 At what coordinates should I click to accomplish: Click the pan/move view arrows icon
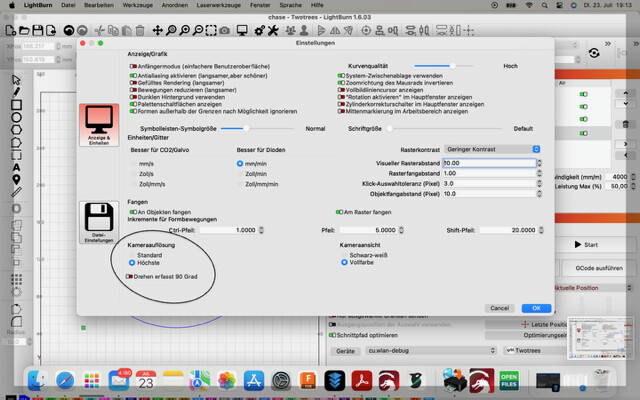[x=158, y=30]
